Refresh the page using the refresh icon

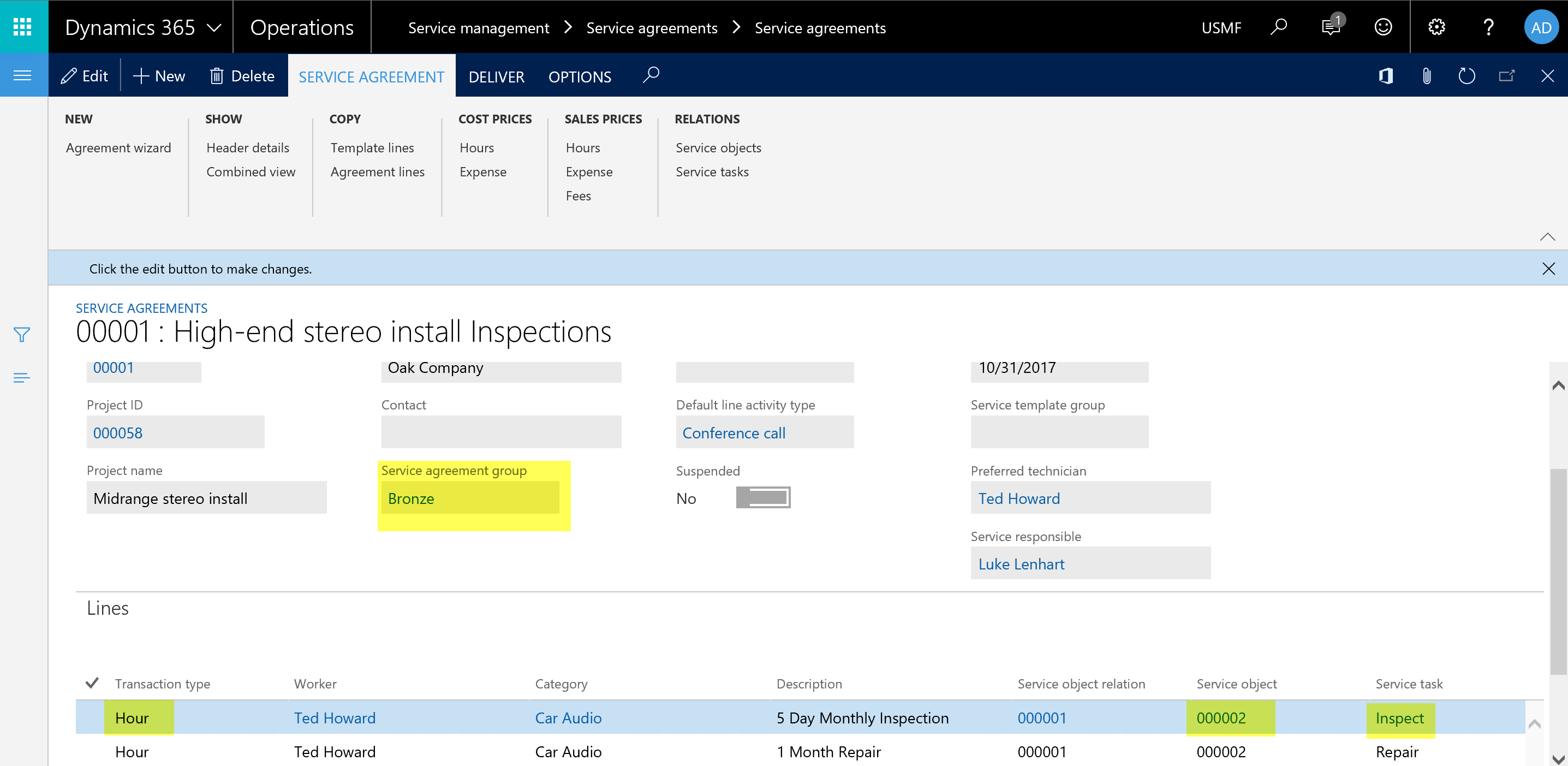coord(1467,76)
